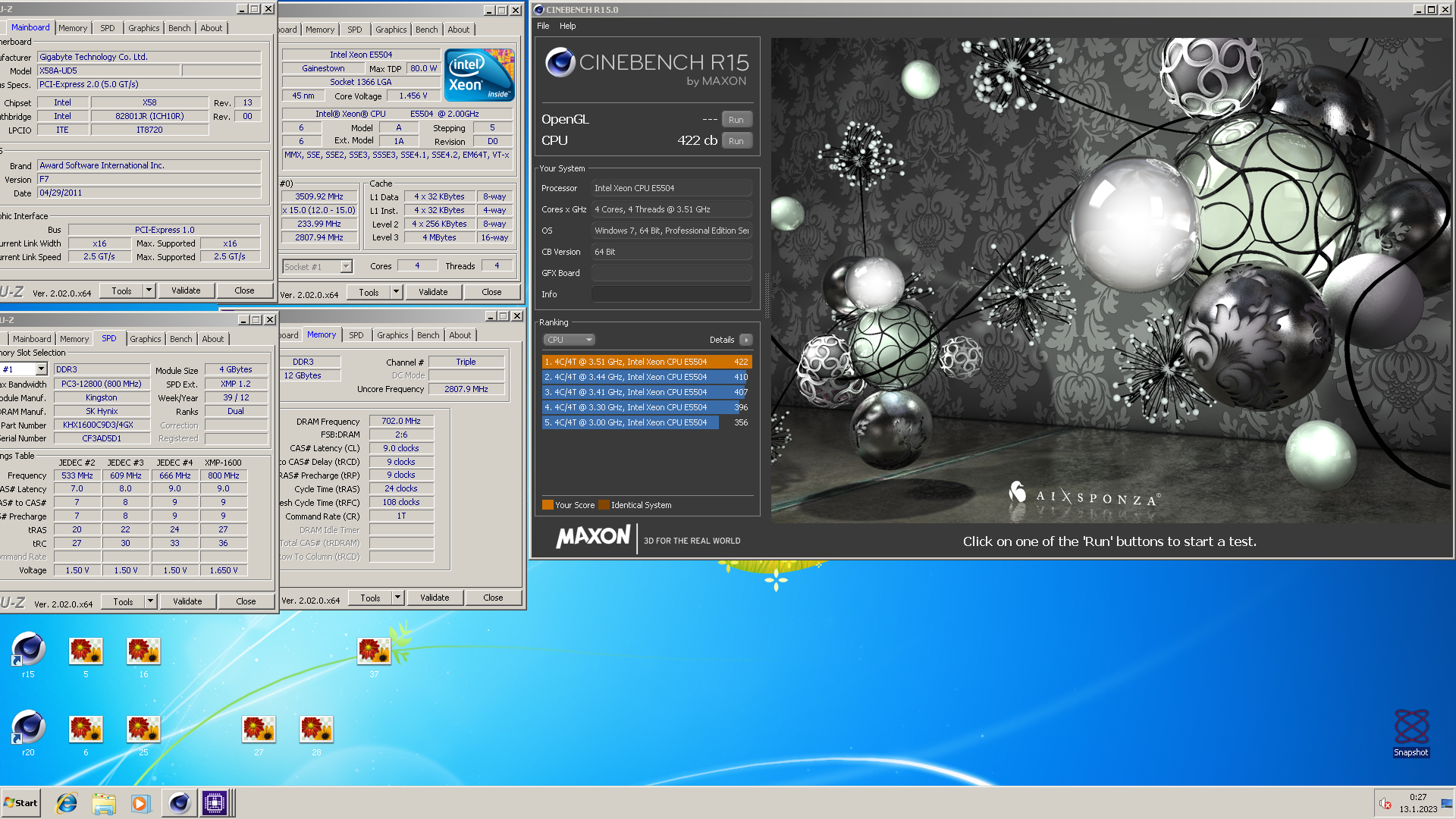Open Cinebench Help menu
The width and height of the screenshot is (1456, 819).
(567, 26)
